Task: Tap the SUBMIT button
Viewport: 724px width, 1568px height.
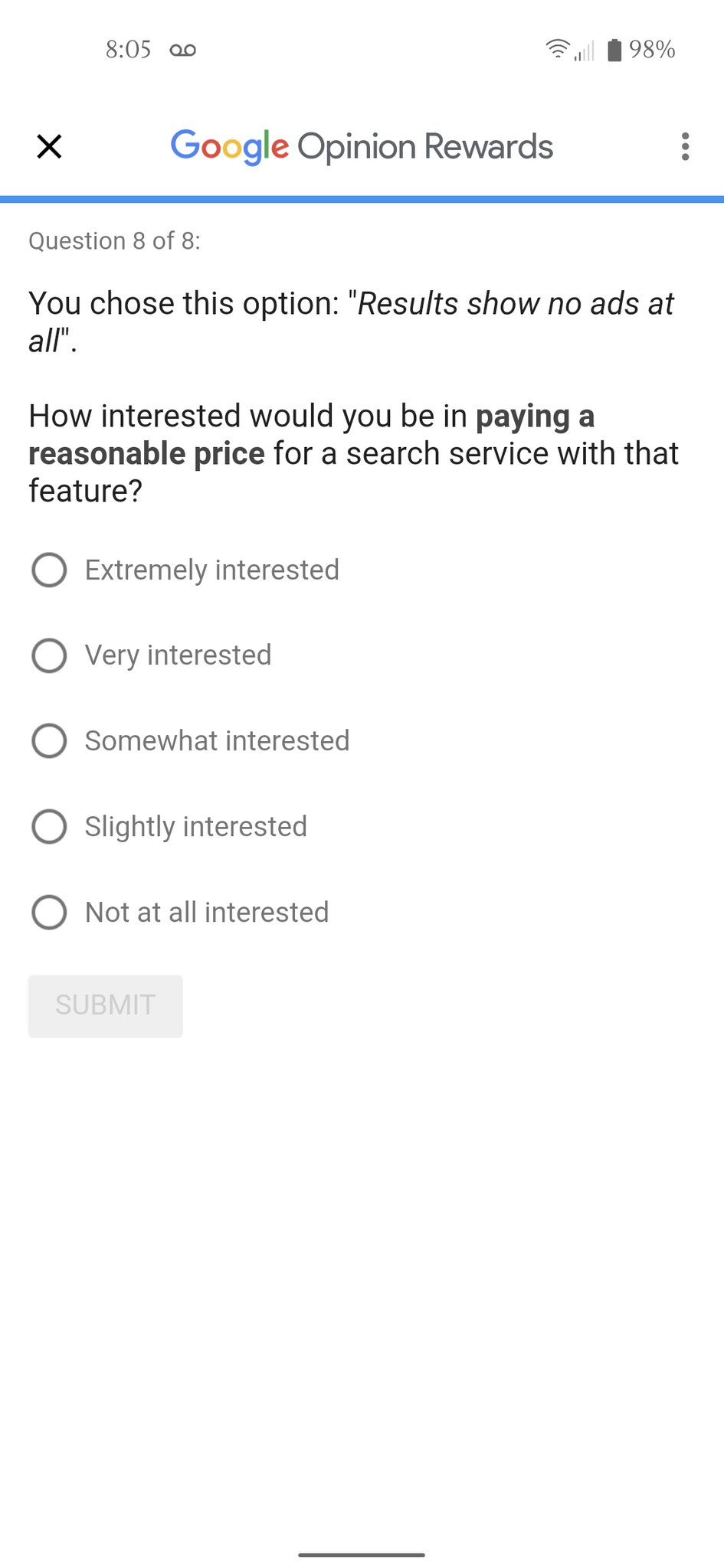Action: [106, 1006]
